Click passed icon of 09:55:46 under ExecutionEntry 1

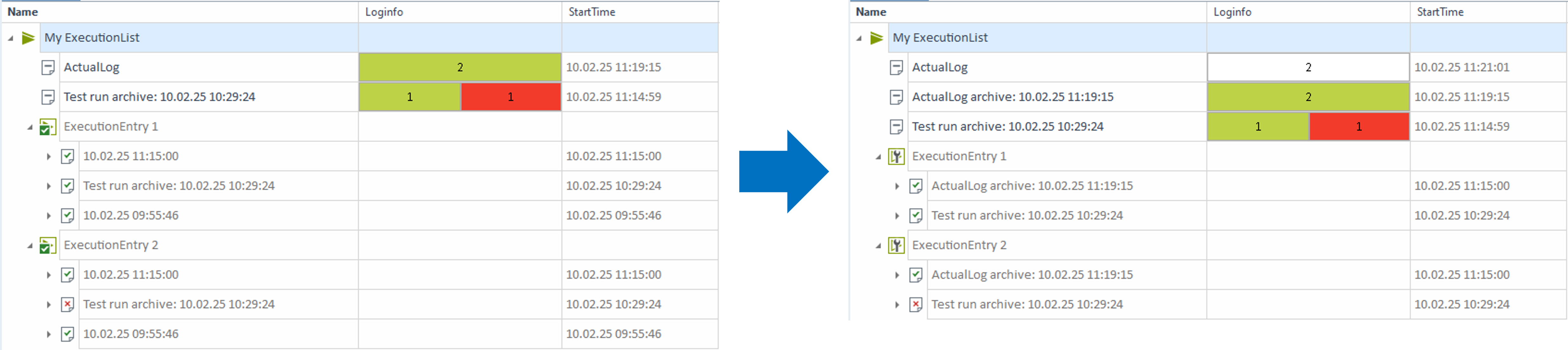point(68,215)
